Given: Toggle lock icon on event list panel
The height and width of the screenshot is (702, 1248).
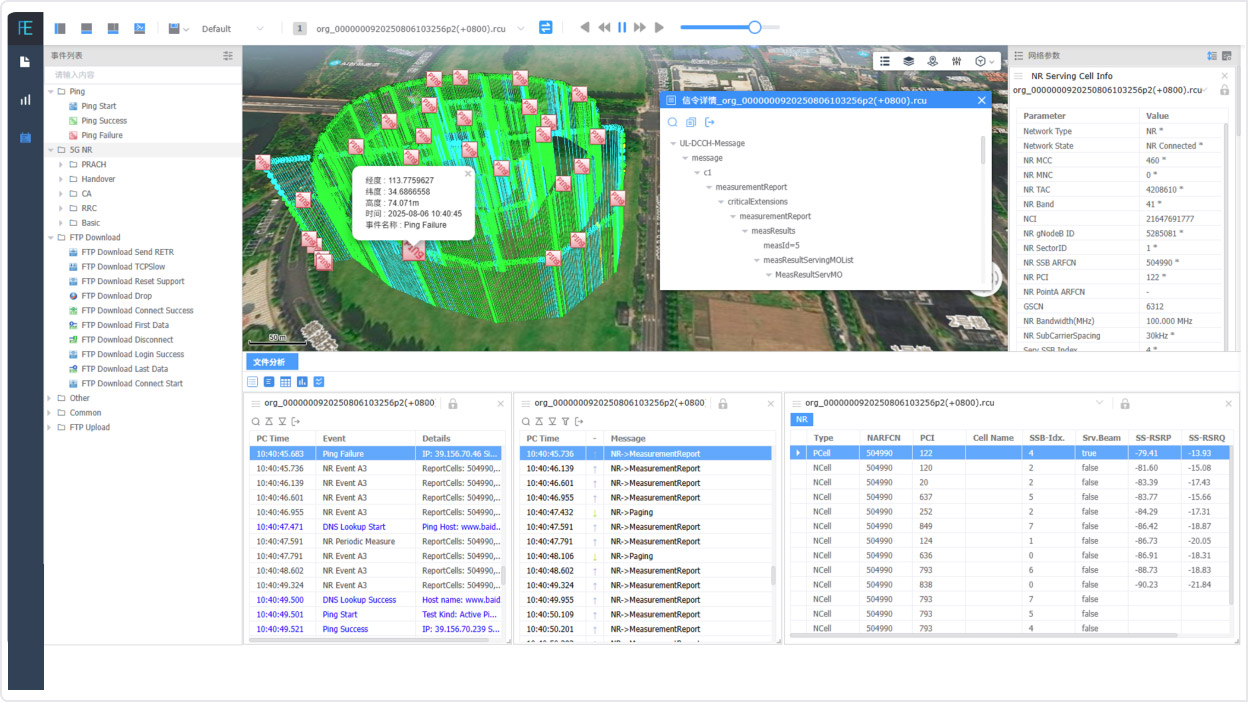Looking at the screenshot, I should pos(453,404).
